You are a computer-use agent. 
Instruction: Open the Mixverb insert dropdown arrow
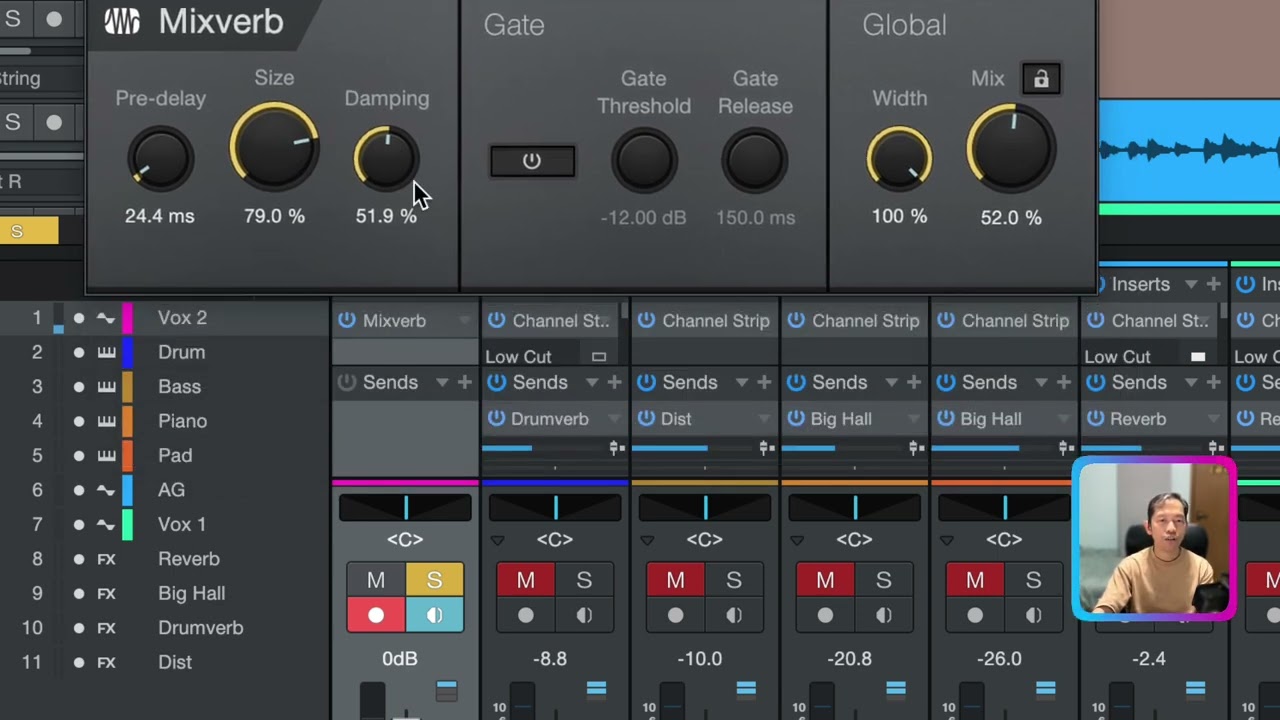coord(465,321)
